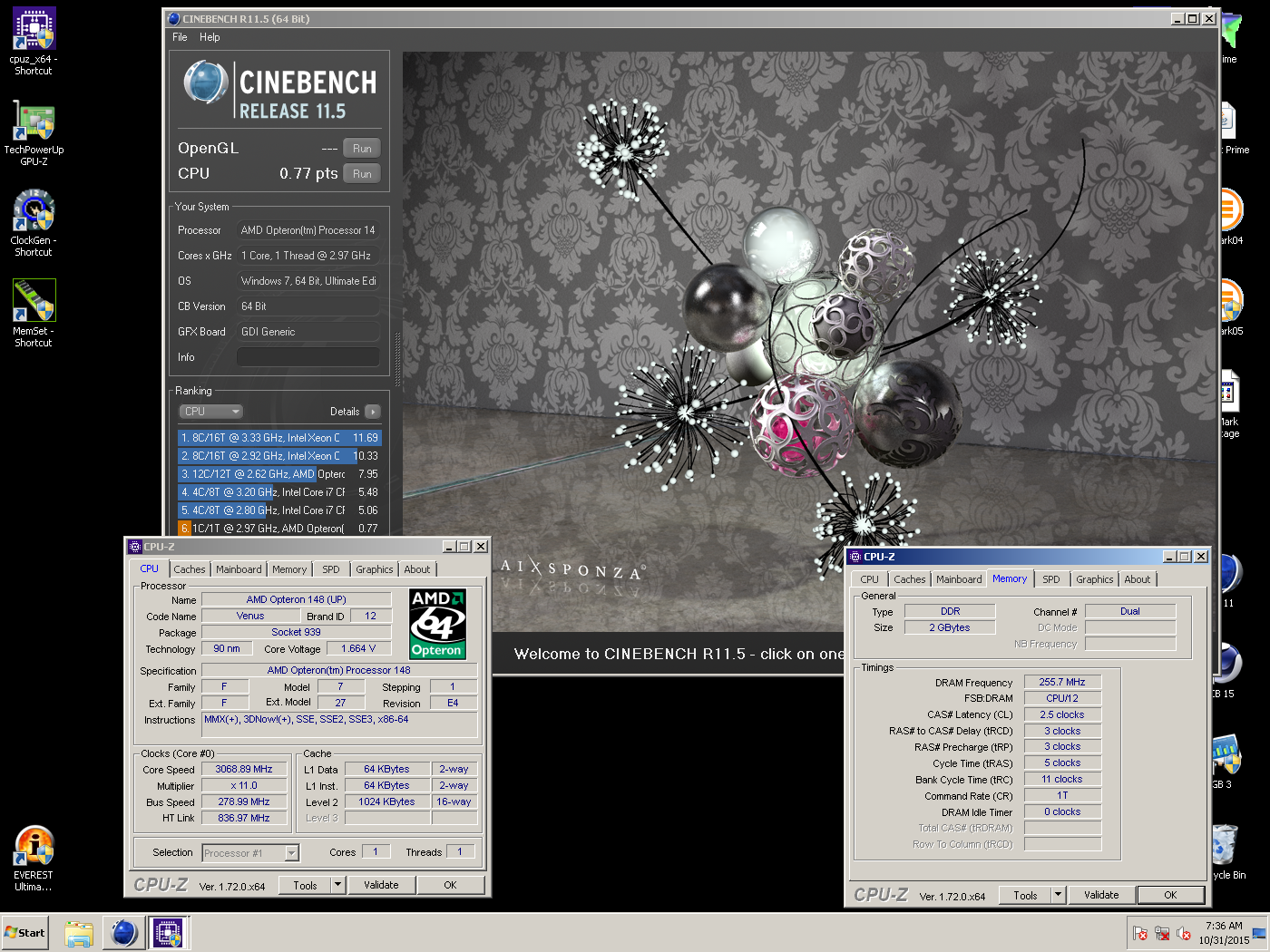Image resolution: width=1270 pixels, height=952 pixels.
Task: Click the CPU-Z taskbar icon
Action: point(168,933)
